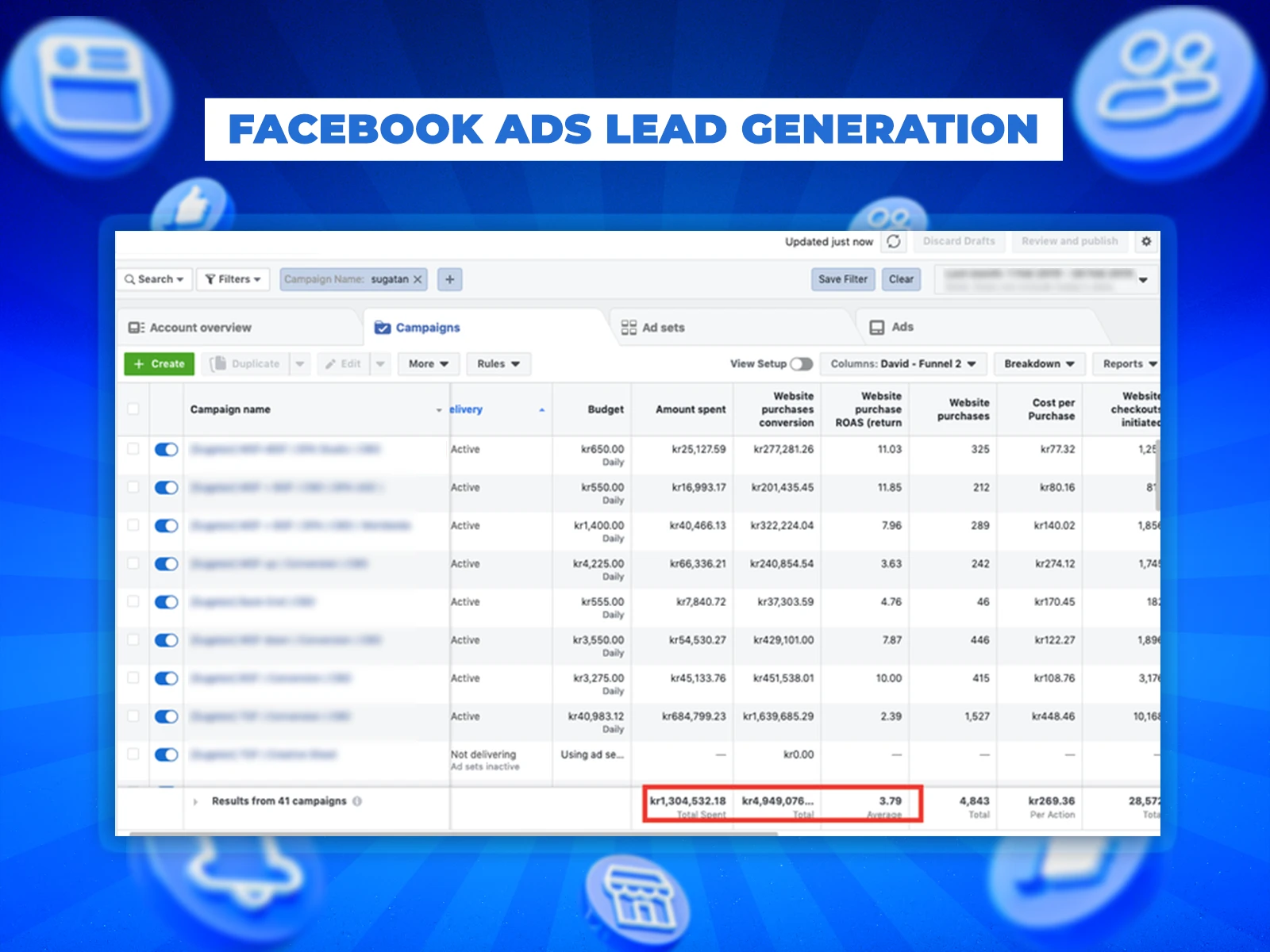
Task: Switch to the Ad sets tab
Action: pyautogui.click(x=653, y=328)
